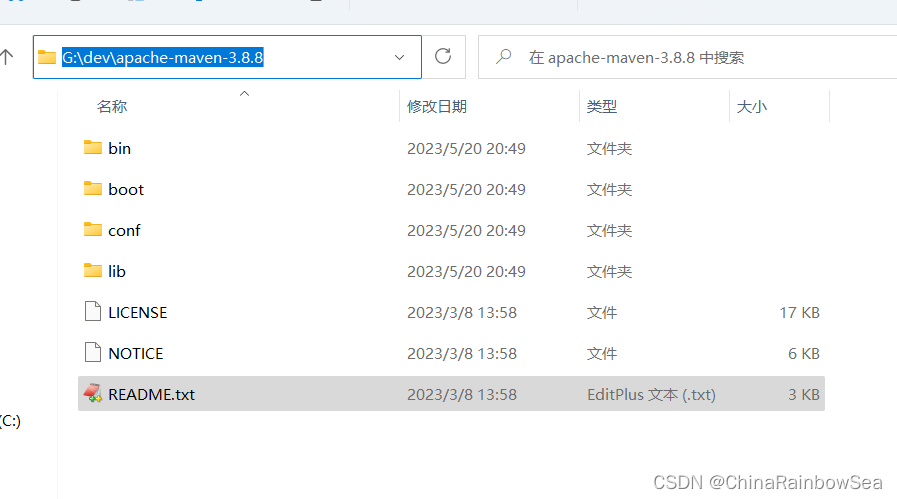Viewport: 897px width, 499px height.
Task: Sort by the 名称 column header
Action: coord(112,106)
